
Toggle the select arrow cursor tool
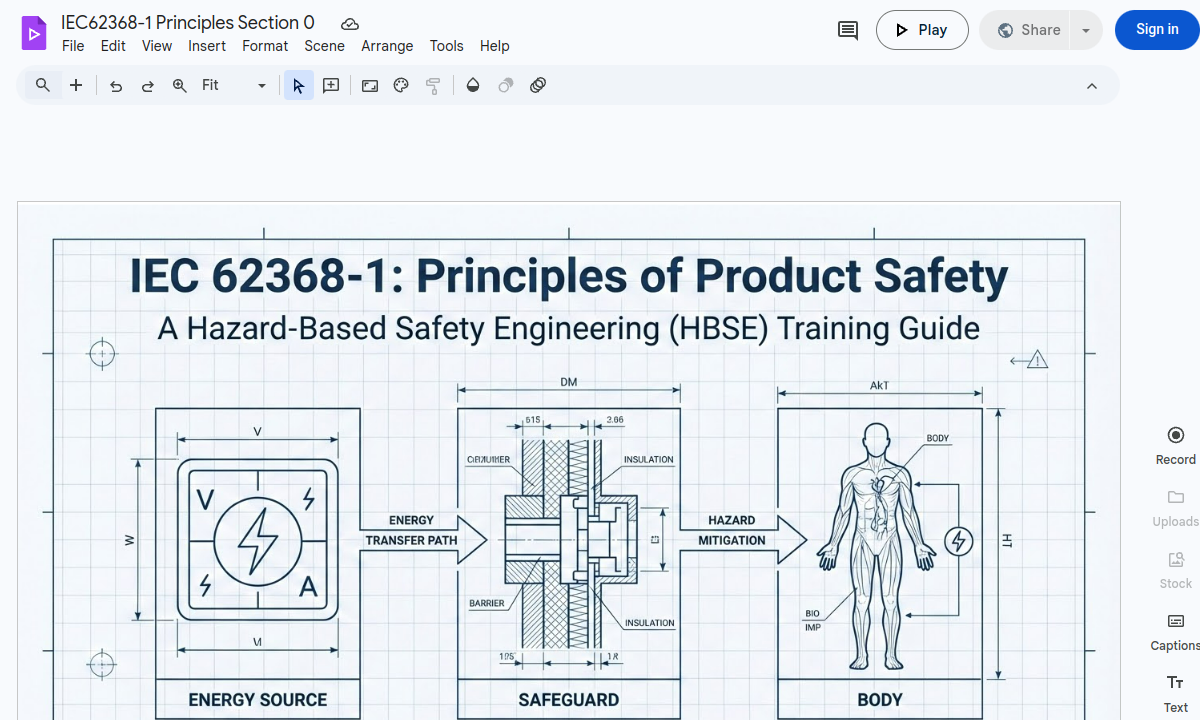coord(298,86)
